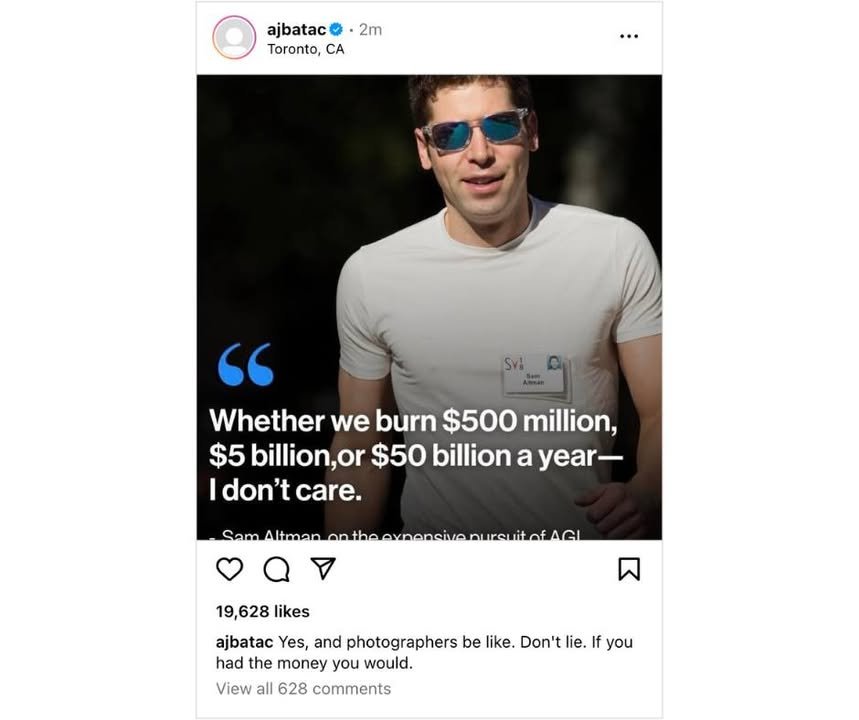Like the post with the heart icon
This screenshot has height=720, width=859.
click(x=230, y=569)
